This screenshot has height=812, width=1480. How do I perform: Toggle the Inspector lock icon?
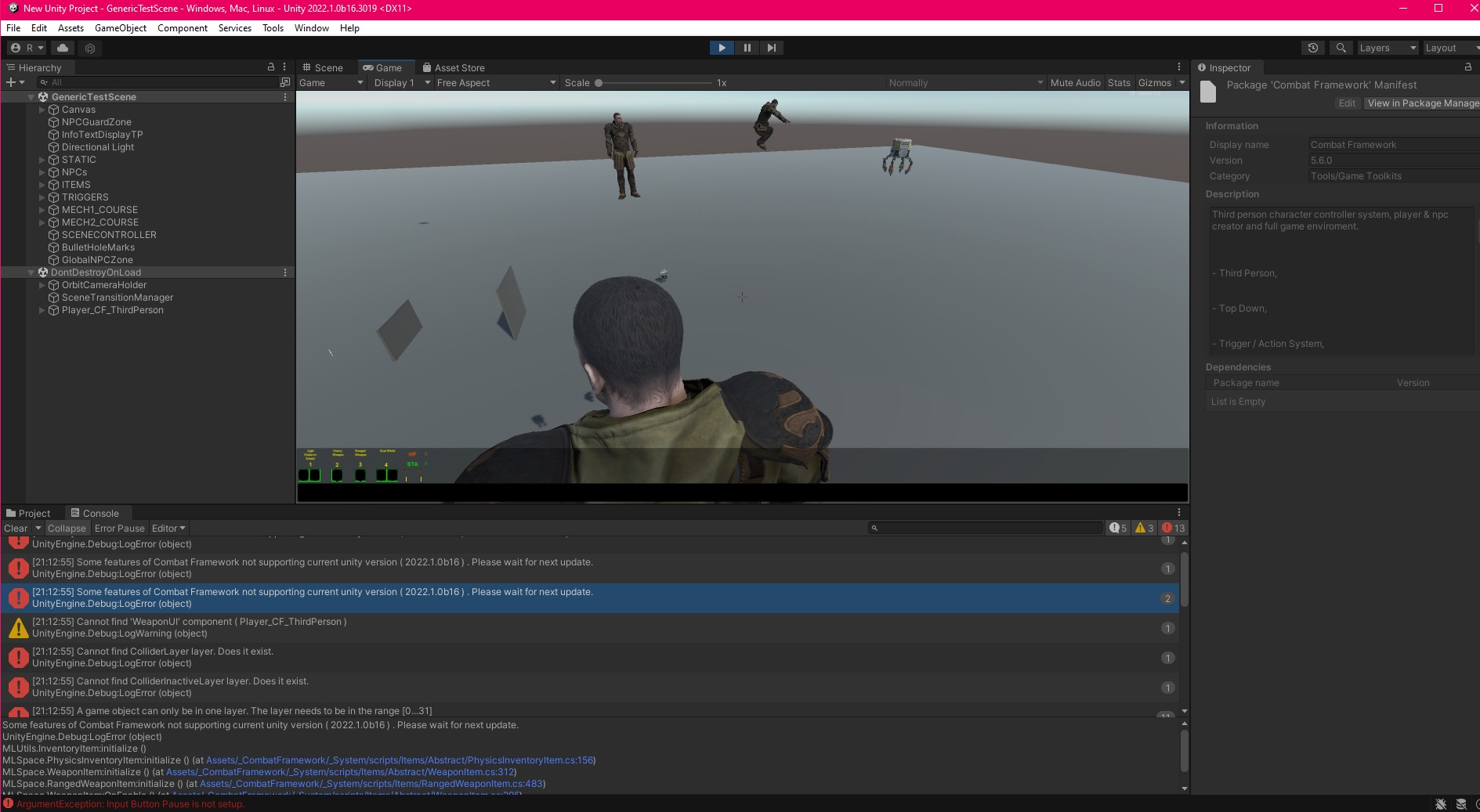point(1468,67)
